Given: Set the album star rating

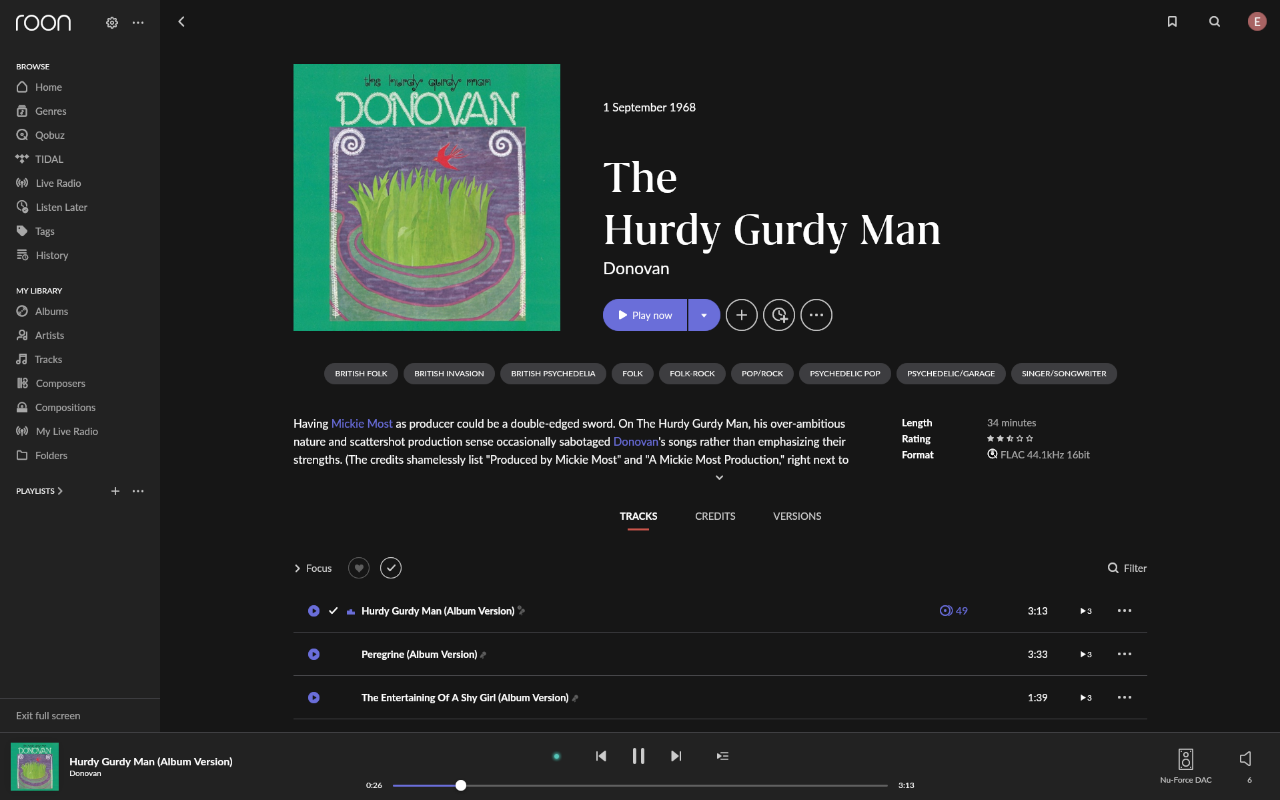Looking at the screenshot, I should 1010,439.
